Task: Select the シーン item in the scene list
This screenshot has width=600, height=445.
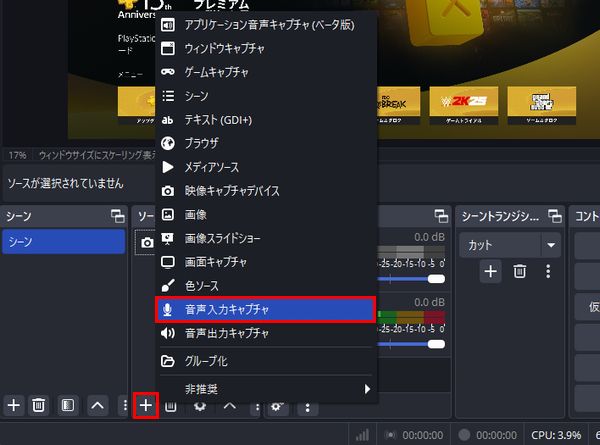Action: pyautogui.click(x=64, y=242)
